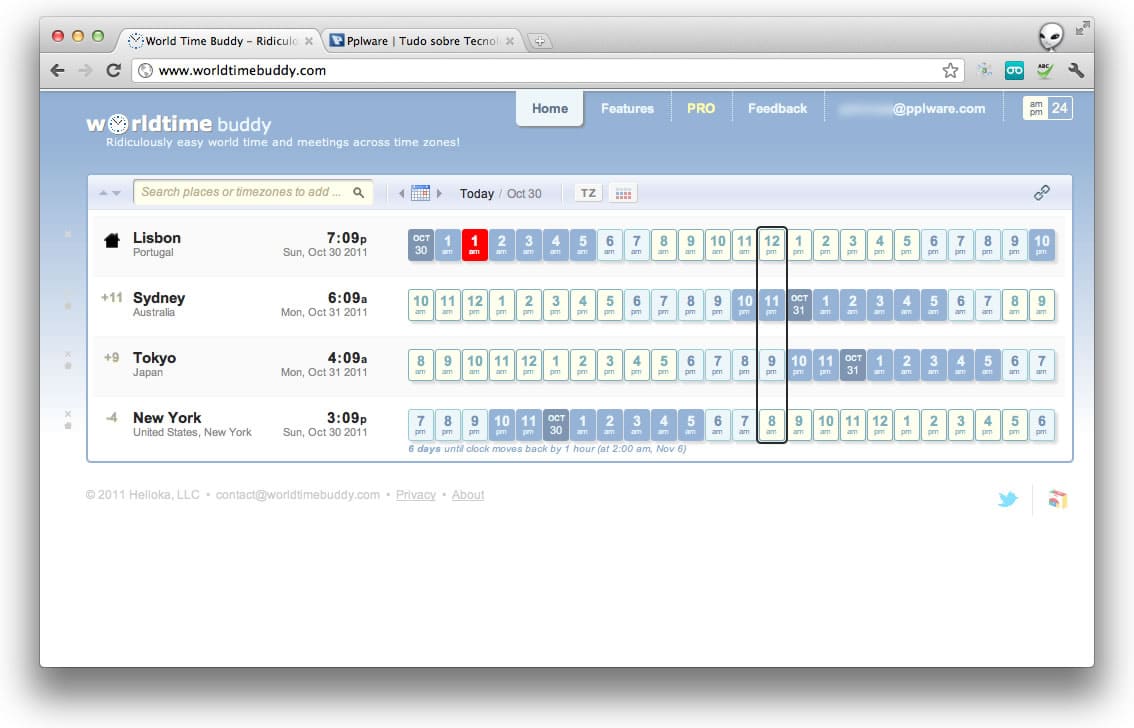Click the permalink chain icon

1041,192
